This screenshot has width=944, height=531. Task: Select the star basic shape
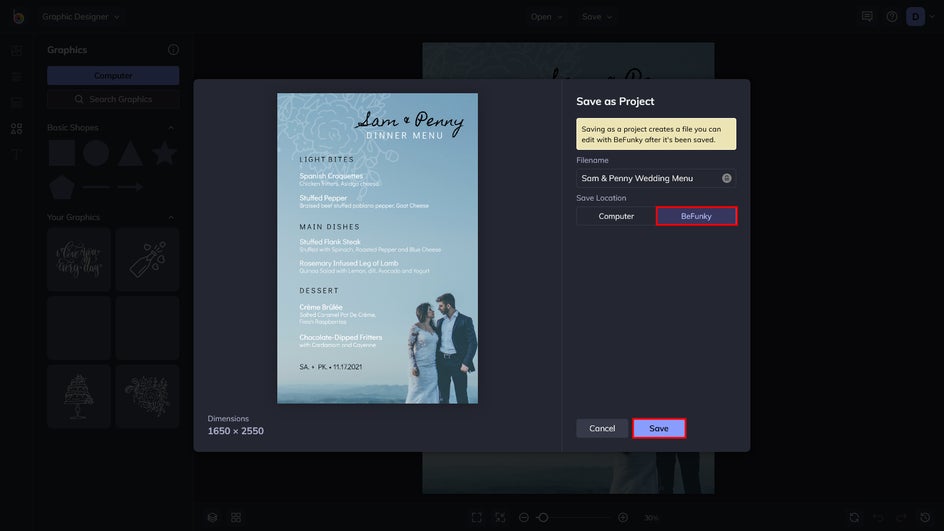pyautogui.click(x=164, y=153)
